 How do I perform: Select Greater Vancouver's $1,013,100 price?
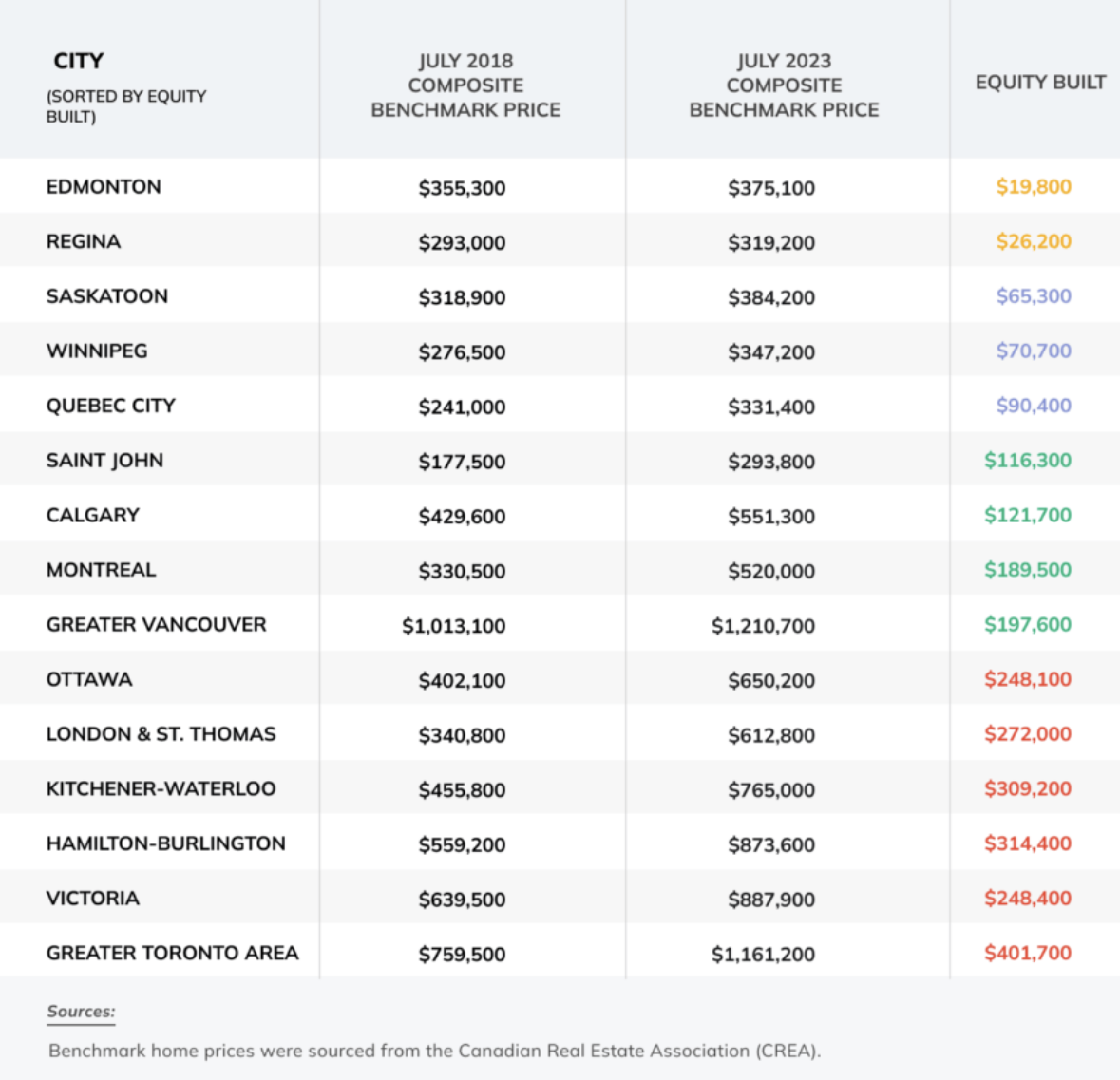[x=453, y=626]
